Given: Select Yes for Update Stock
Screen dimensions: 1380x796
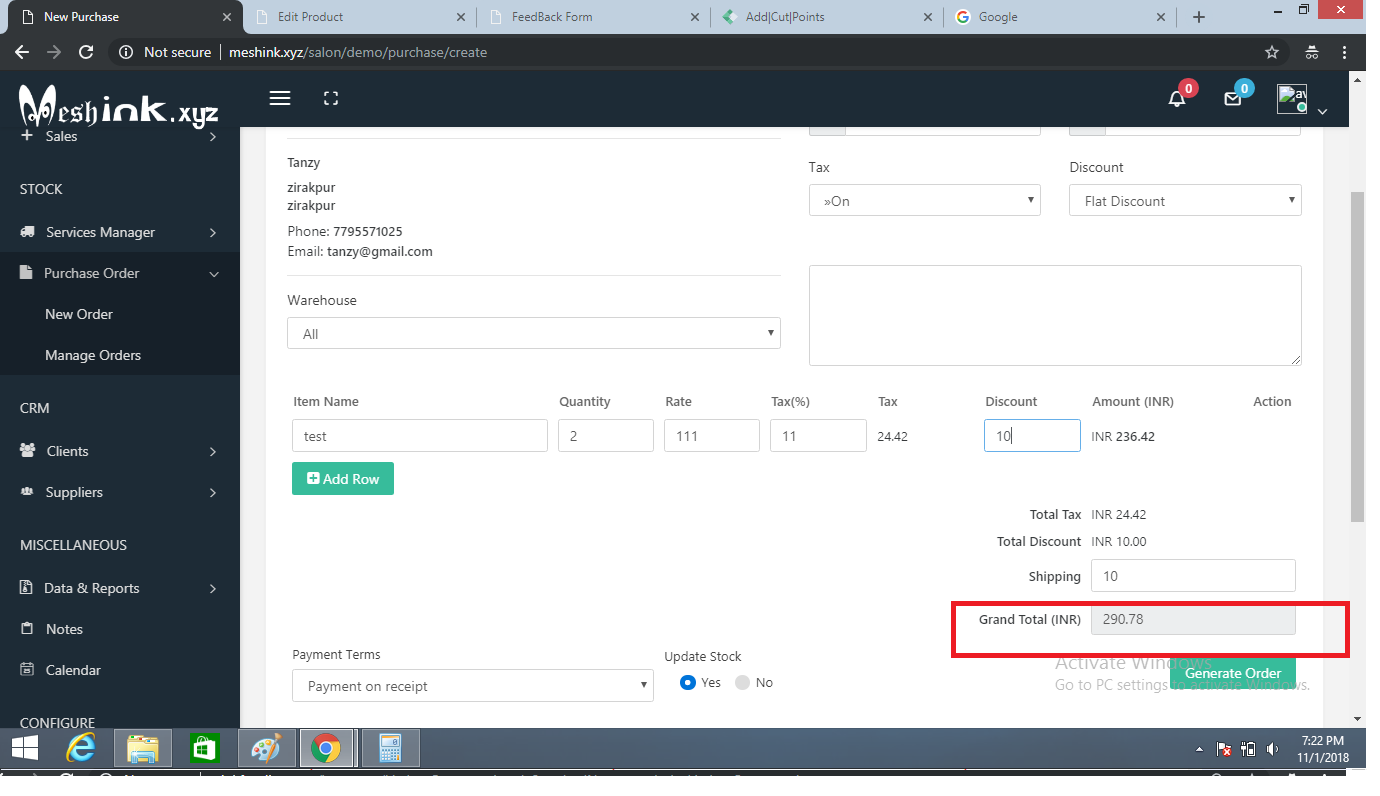Looking at the screenshot, I should point(688,682).
